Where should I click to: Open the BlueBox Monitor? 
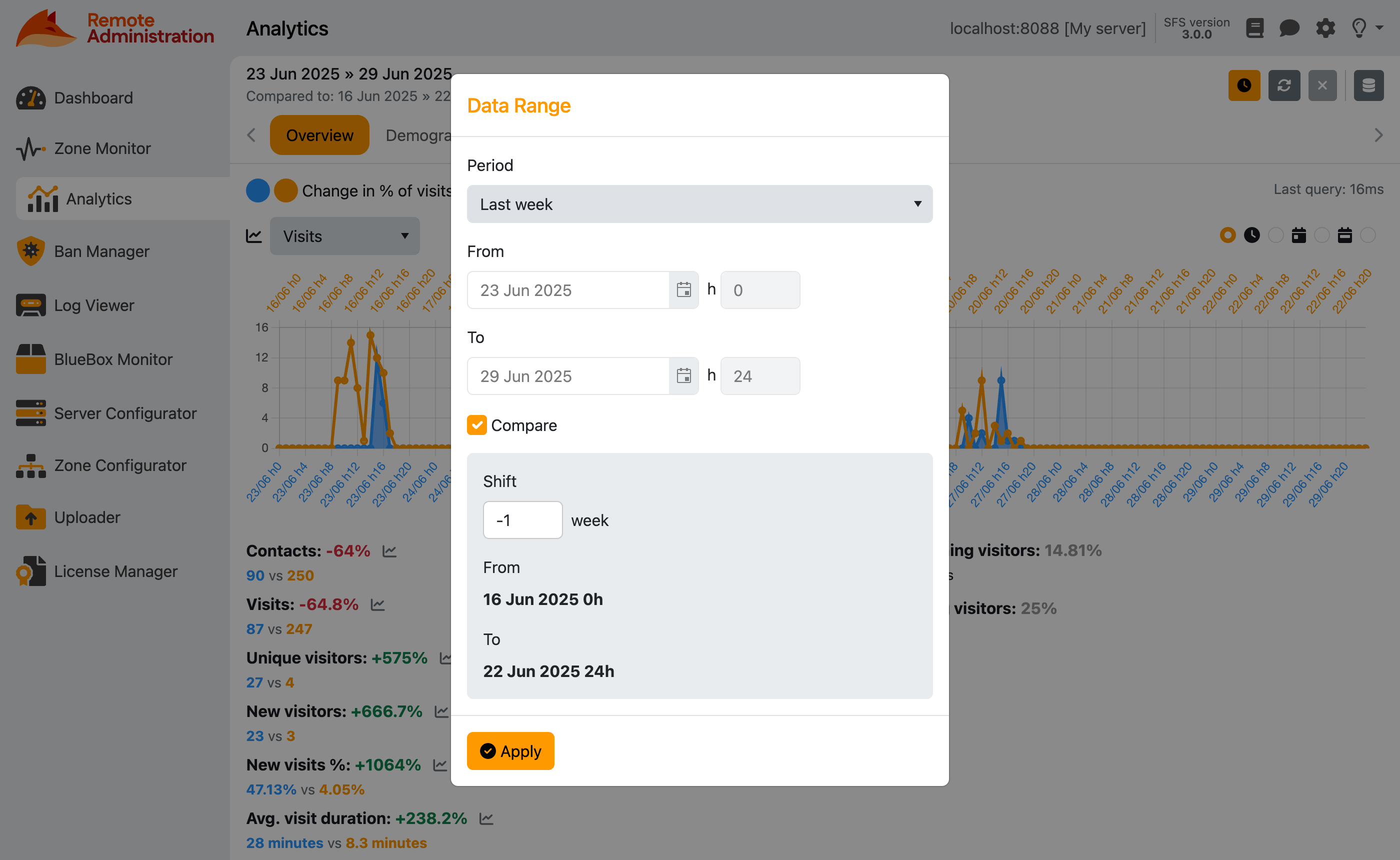pos(113,359)
